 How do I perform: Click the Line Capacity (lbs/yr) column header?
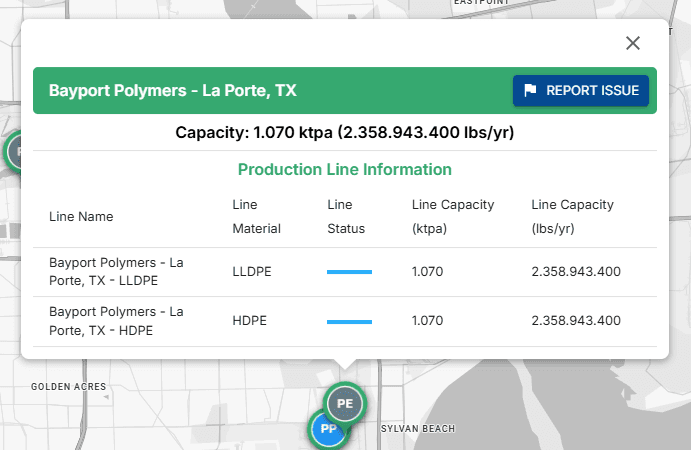tap(572, 216)
